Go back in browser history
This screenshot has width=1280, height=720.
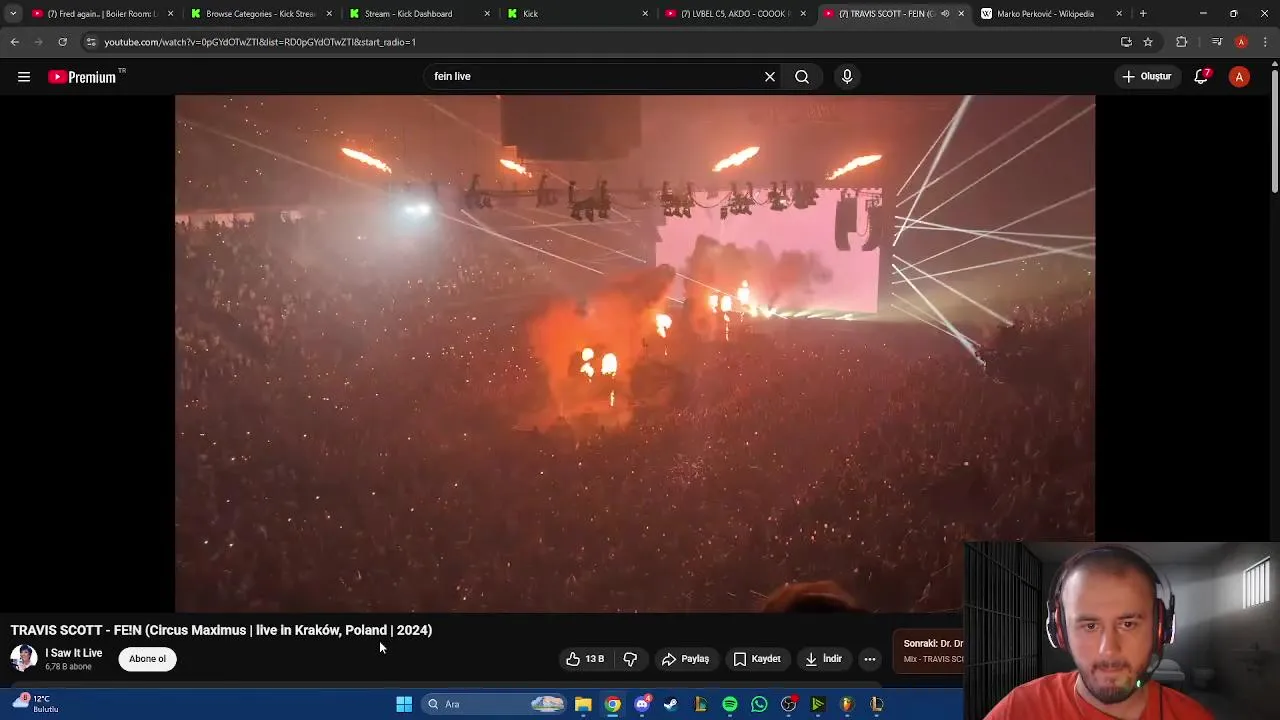click(x=15, y=42)
